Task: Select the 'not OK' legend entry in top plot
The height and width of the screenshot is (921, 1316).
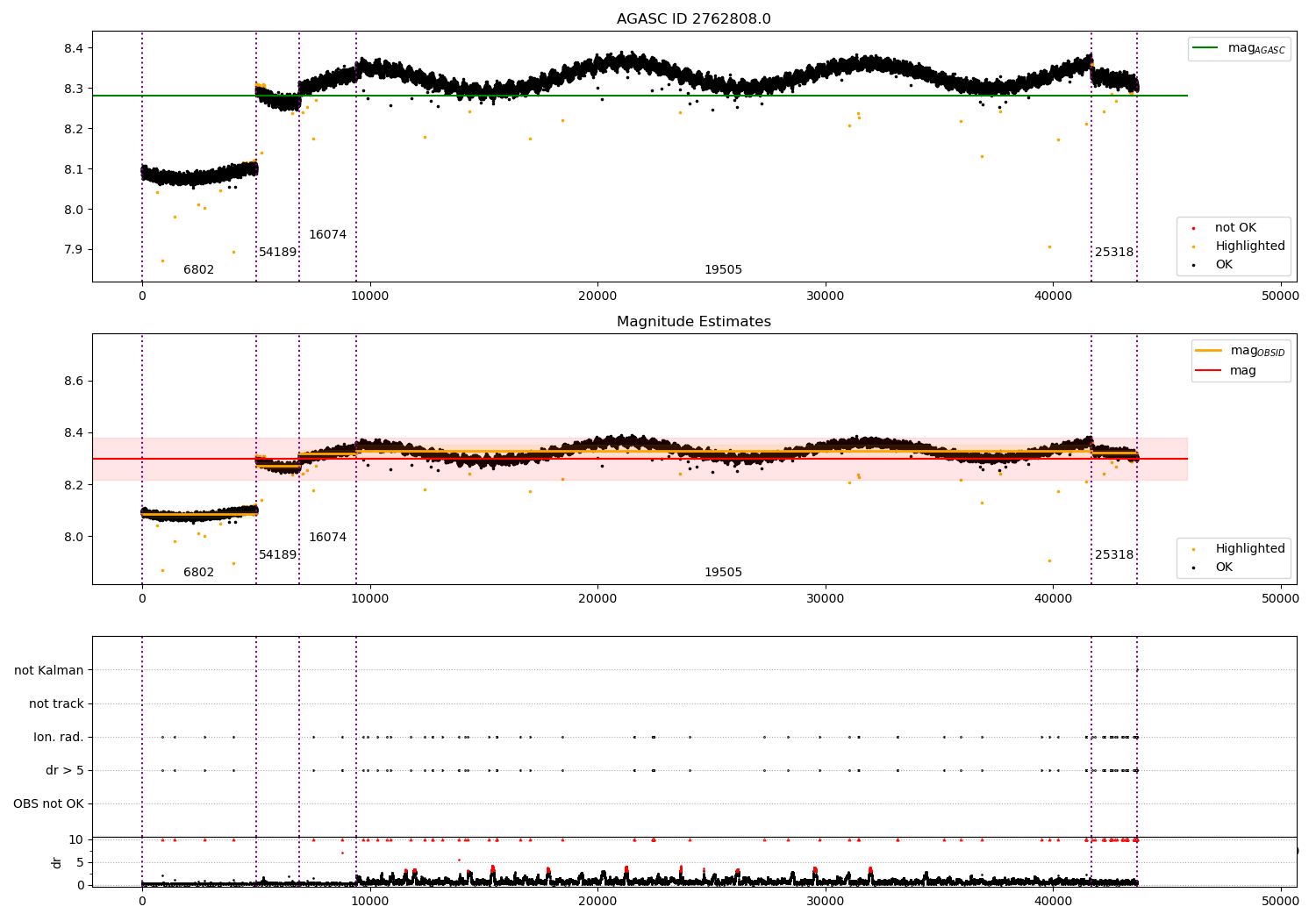Action: click(x=1235, y=228)
